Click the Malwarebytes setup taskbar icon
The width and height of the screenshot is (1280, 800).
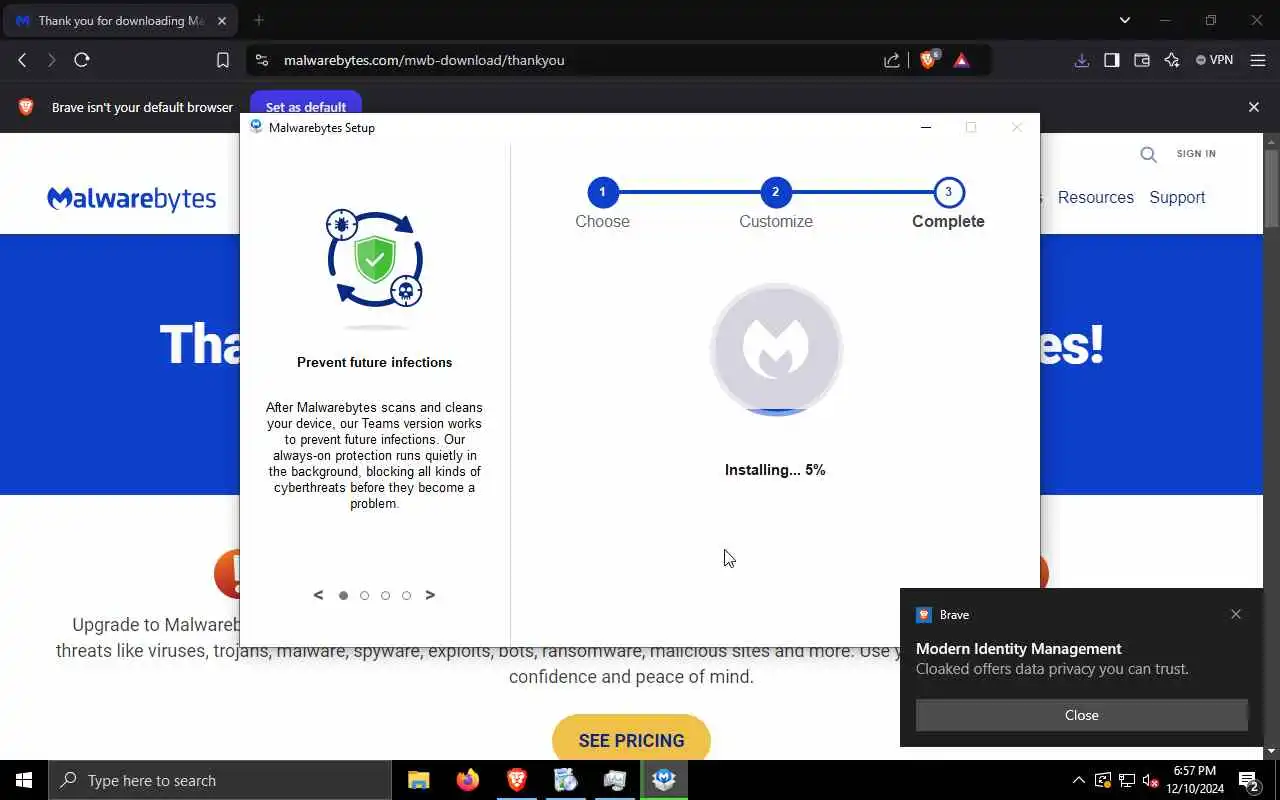pyautogui.click(x=664, y=780)
